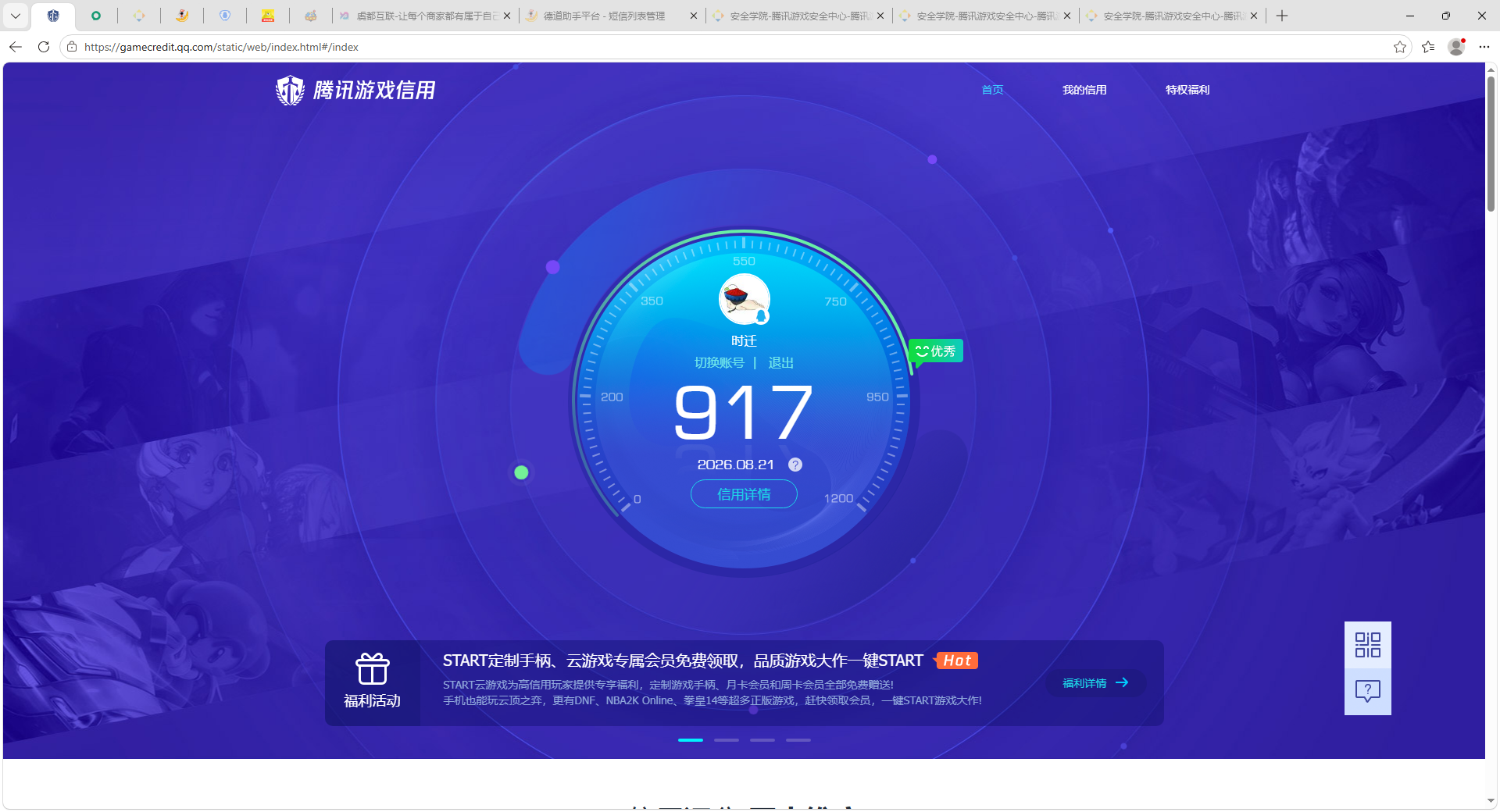Open 我的信用 navigation item
The image size is (1500, 812).
click(1084, 90)
